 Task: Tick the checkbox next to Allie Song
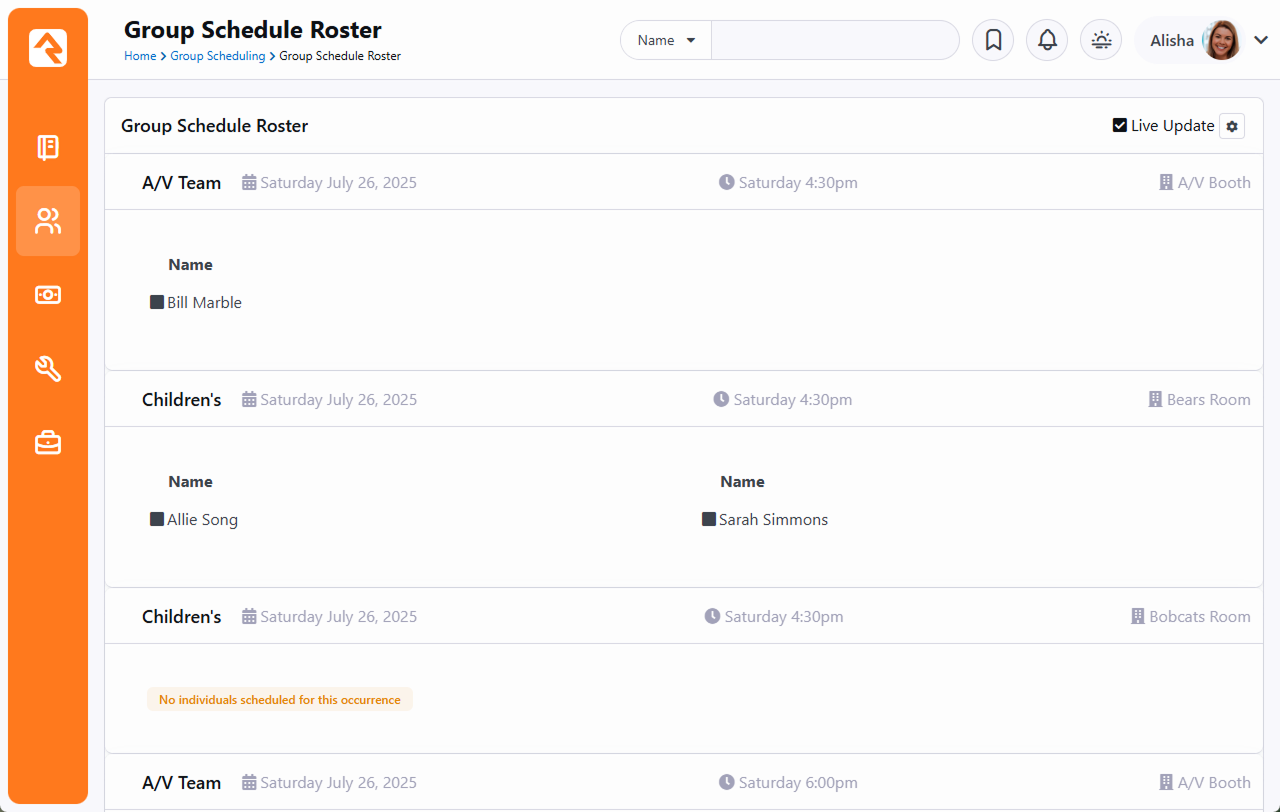(157, 519)
